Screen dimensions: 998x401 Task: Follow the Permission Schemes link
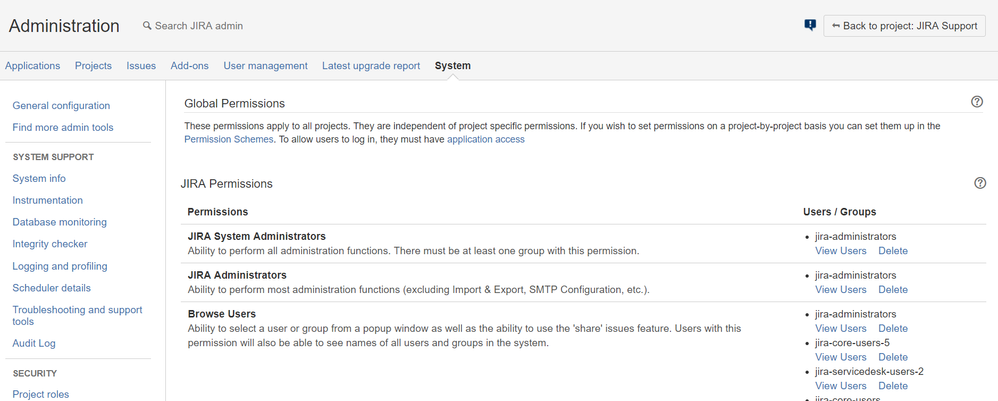[x=229, y=139]
